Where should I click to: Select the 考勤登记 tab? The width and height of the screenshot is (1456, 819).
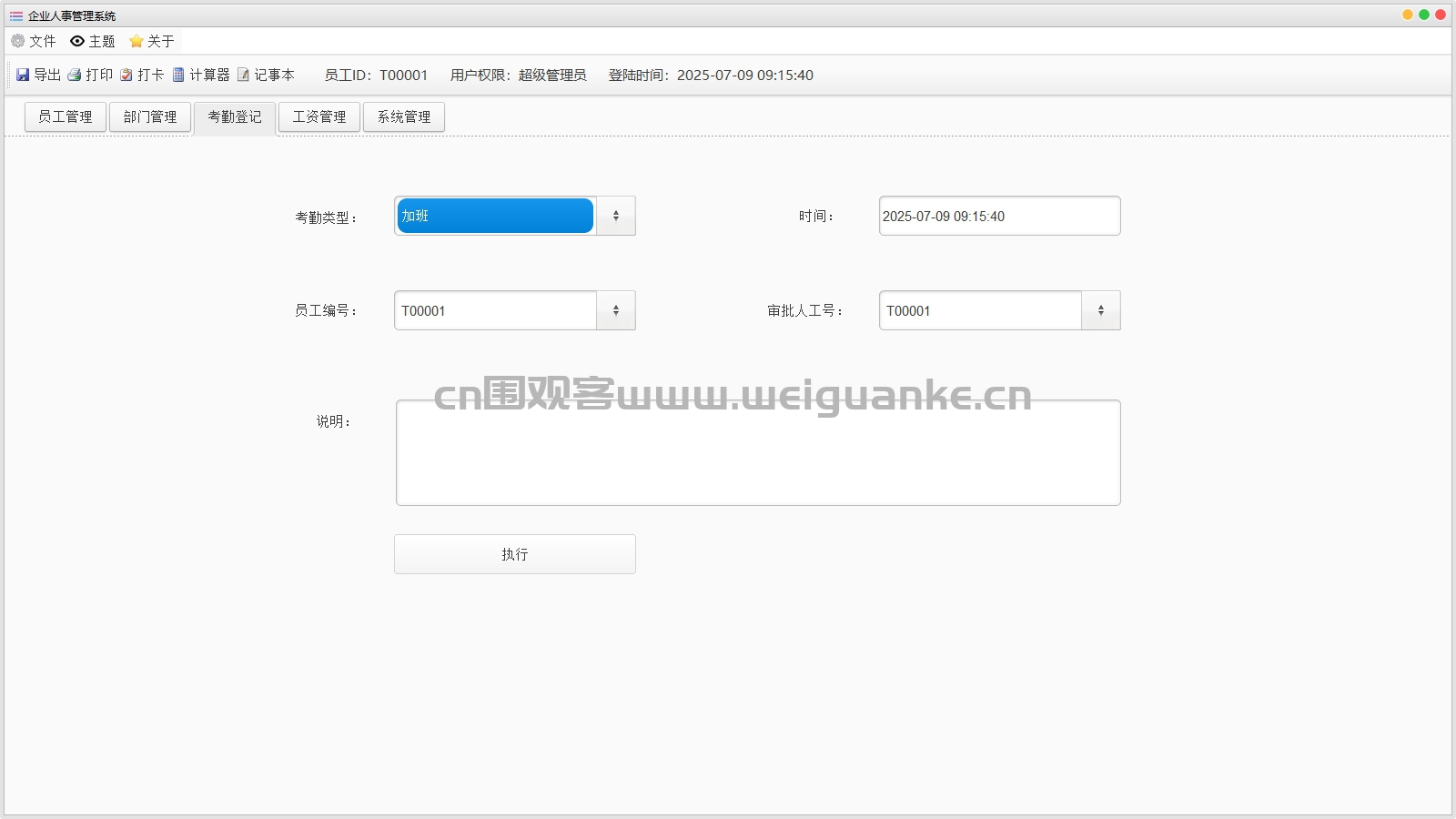pyautogui.click(x=235, y=117)
